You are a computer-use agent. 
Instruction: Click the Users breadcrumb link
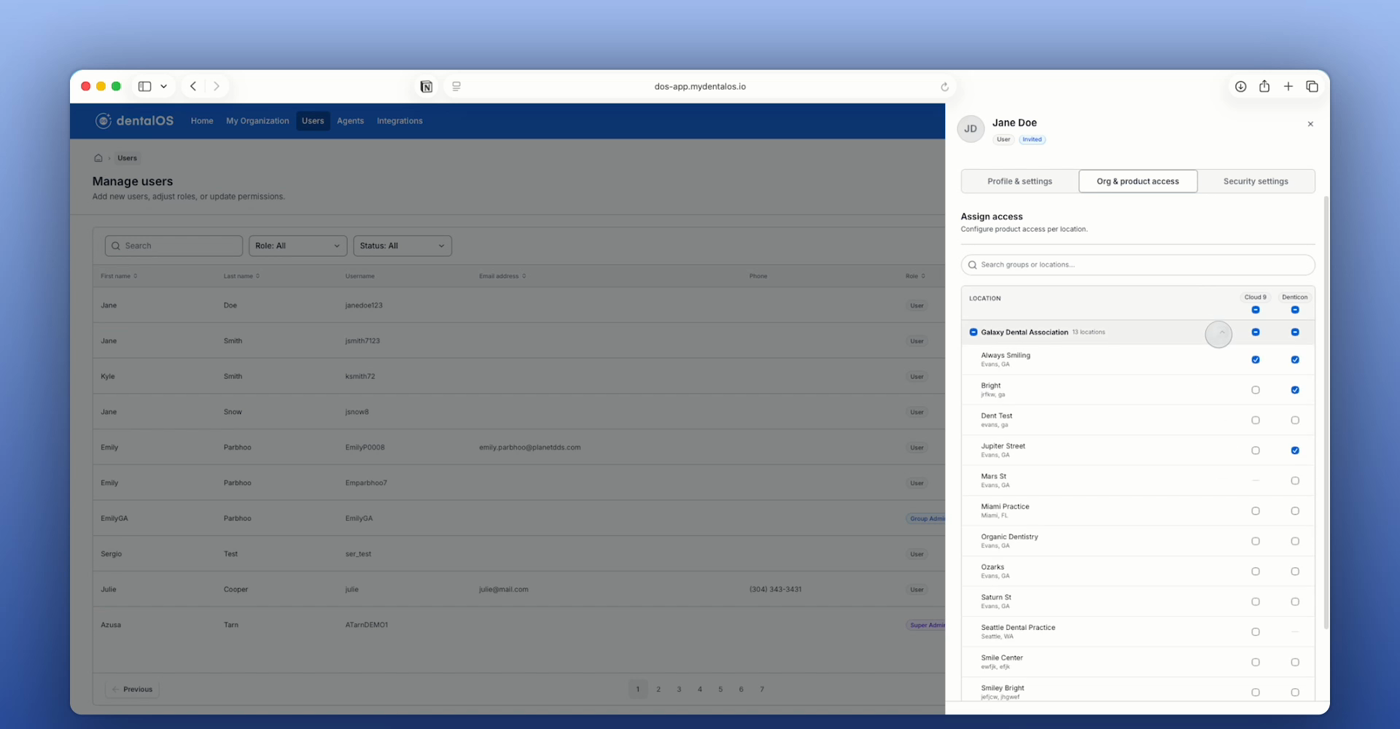pos(127,158)
